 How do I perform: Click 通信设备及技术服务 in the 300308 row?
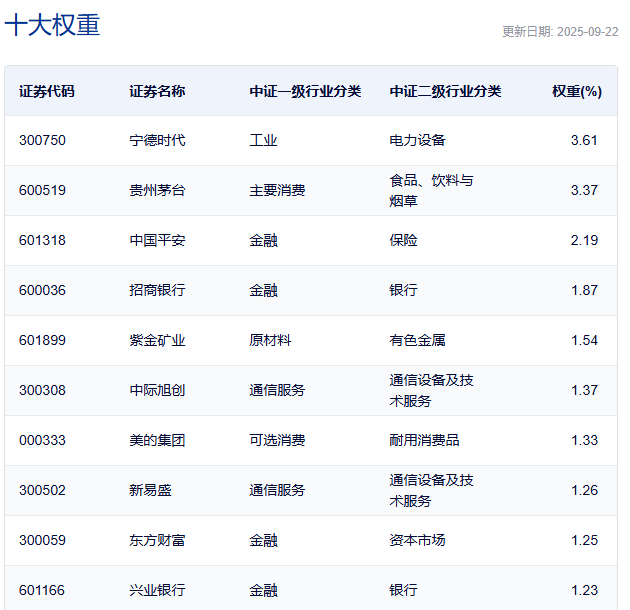(431, 391)
